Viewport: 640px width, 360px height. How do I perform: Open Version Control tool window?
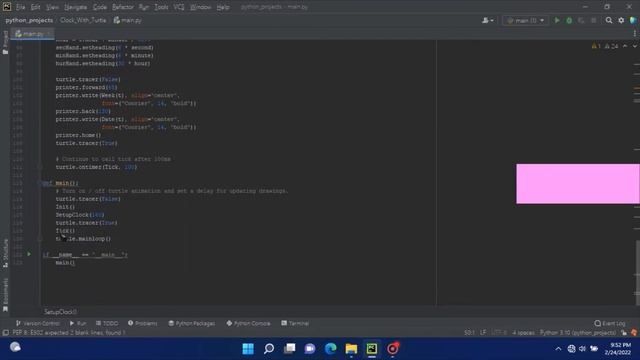38,323
